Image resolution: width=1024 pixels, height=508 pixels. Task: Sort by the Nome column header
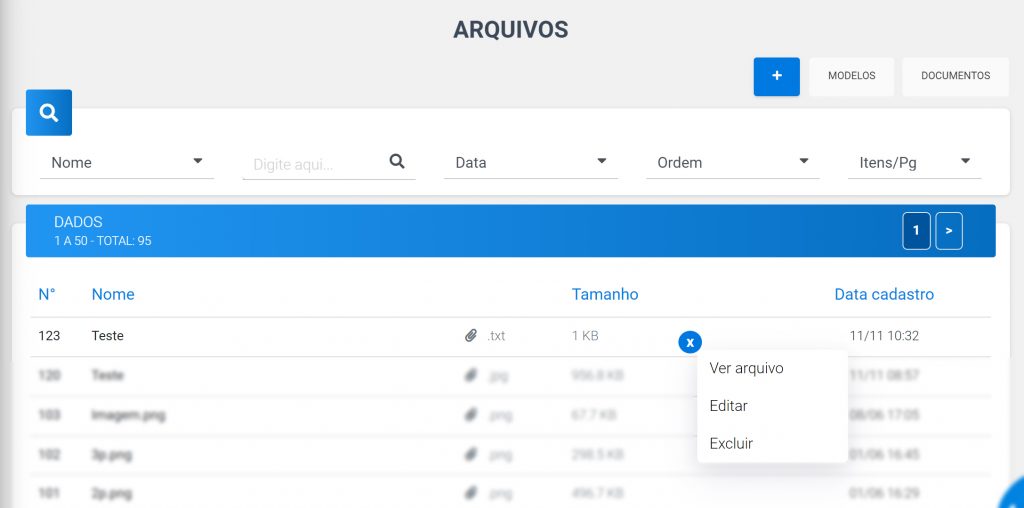[113, 294]
